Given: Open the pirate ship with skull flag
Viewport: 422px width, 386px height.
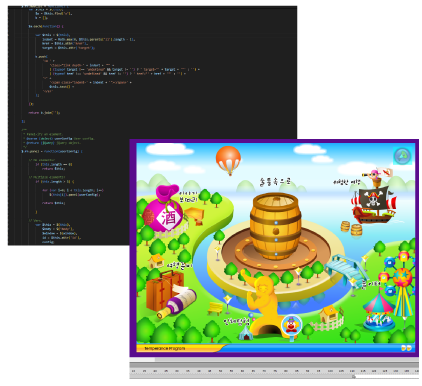Looking at the screenshot, I should coord(374,205).
